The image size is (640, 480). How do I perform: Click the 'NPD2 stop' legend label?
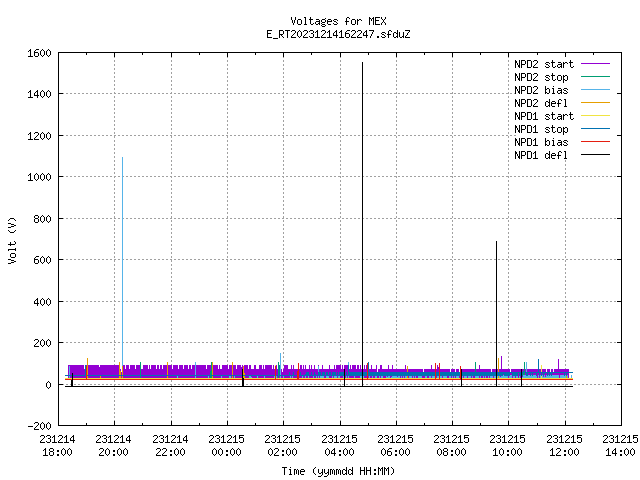541,77
